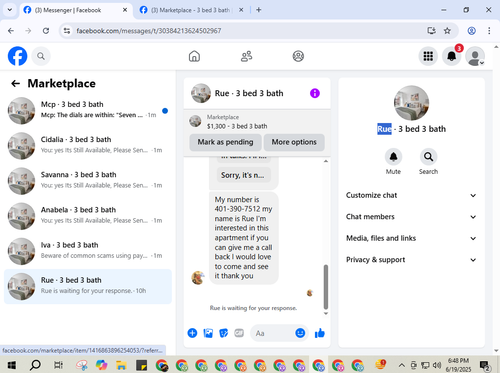This screenshot has width=500, height=373.
Task: Open Facebook home via logo
Action: point(17,56)
